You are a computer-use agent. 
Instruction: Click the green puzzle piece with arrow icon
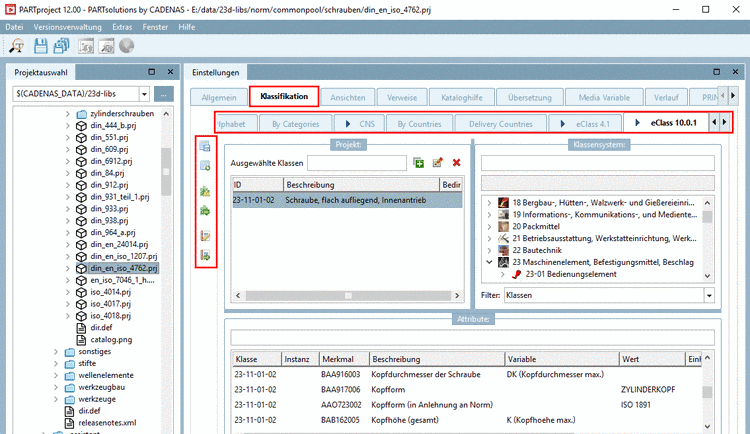click(x=205, y=211)
